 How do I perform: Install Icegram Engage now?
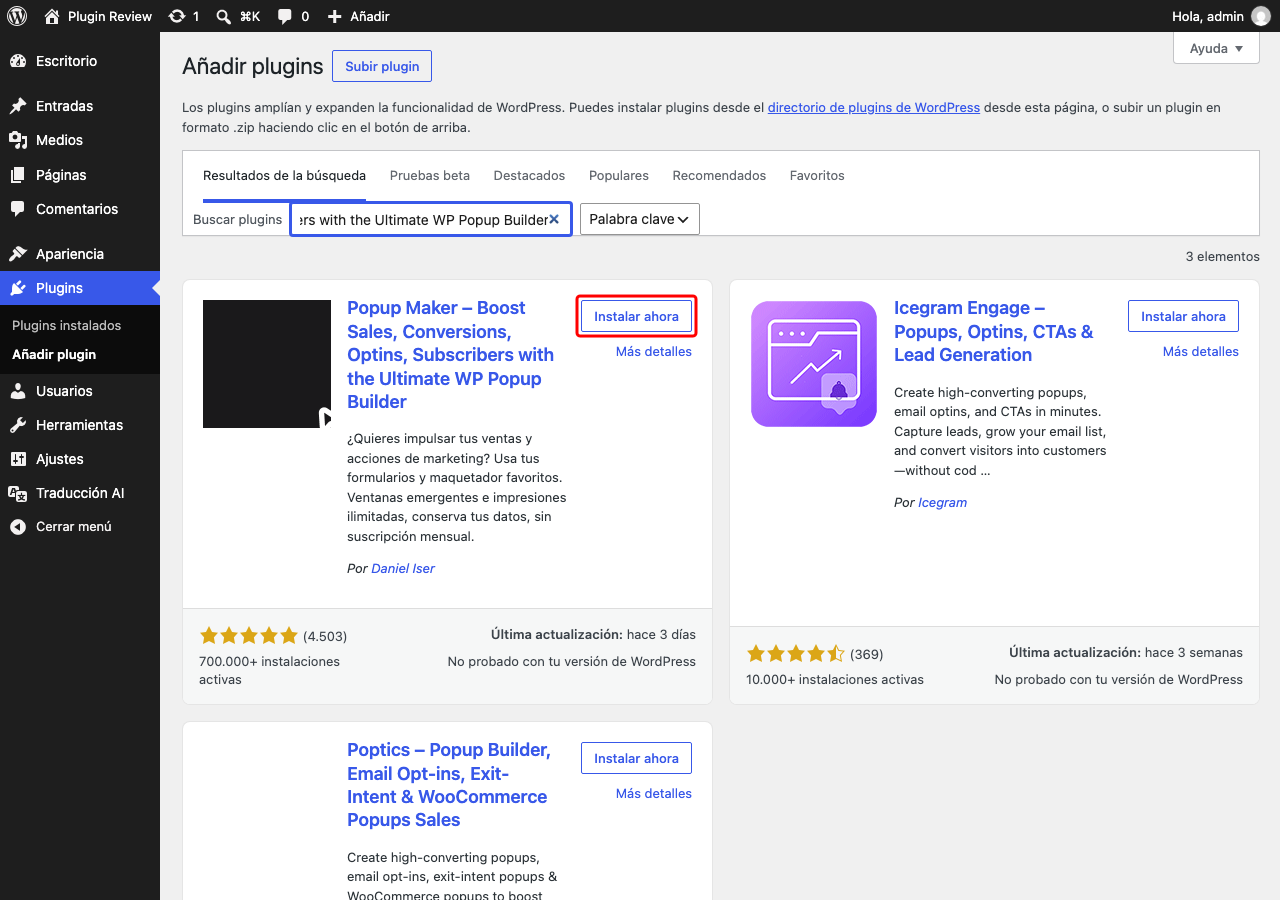pos(1183,316)
